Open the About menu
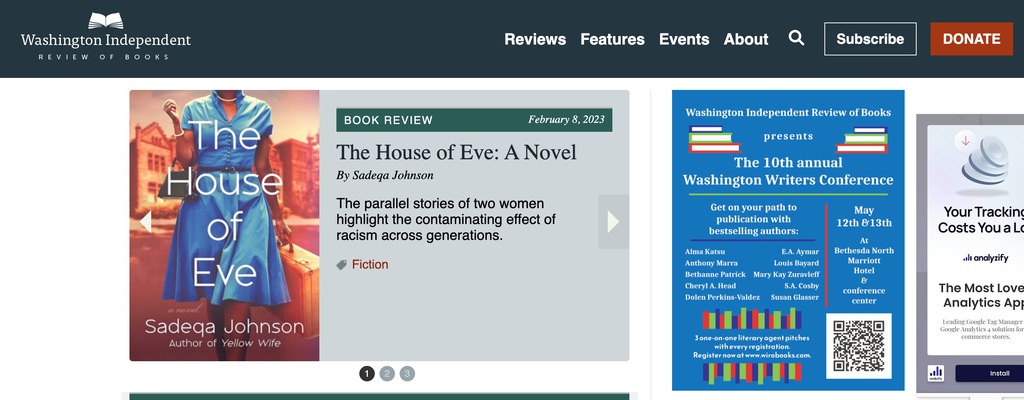 (746, 39)
